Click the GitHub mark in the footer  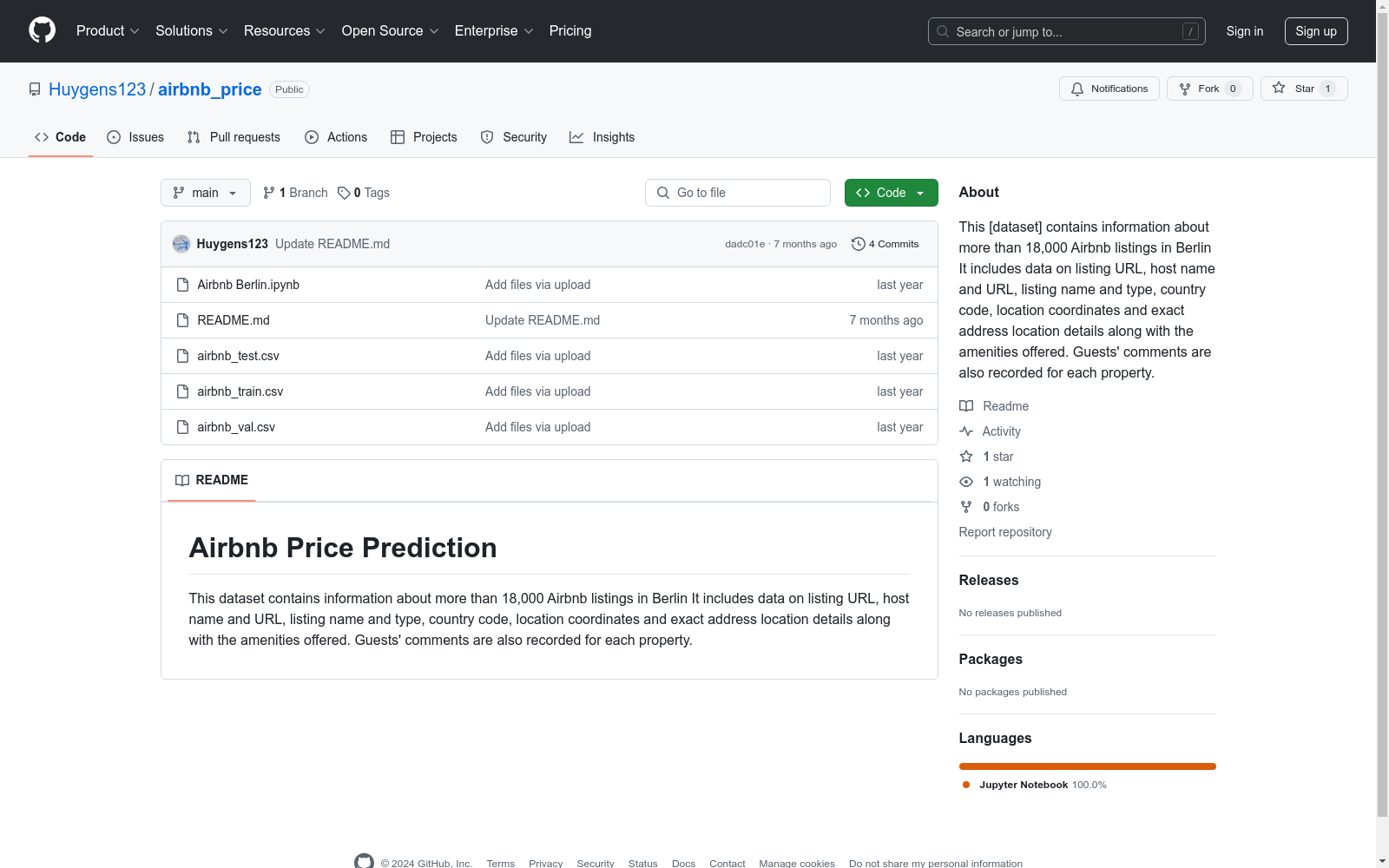(x=364, y=862)
